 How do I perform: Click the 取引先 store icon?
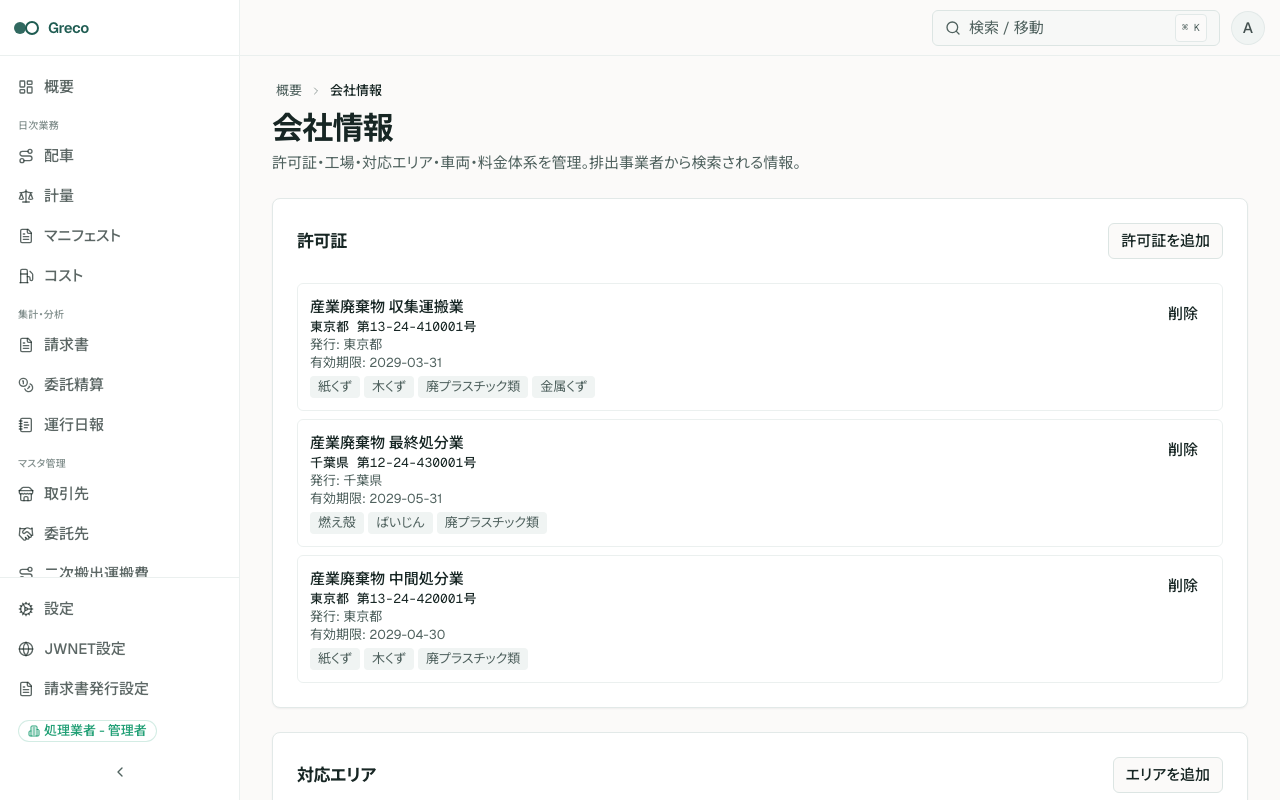coord(26,494)
